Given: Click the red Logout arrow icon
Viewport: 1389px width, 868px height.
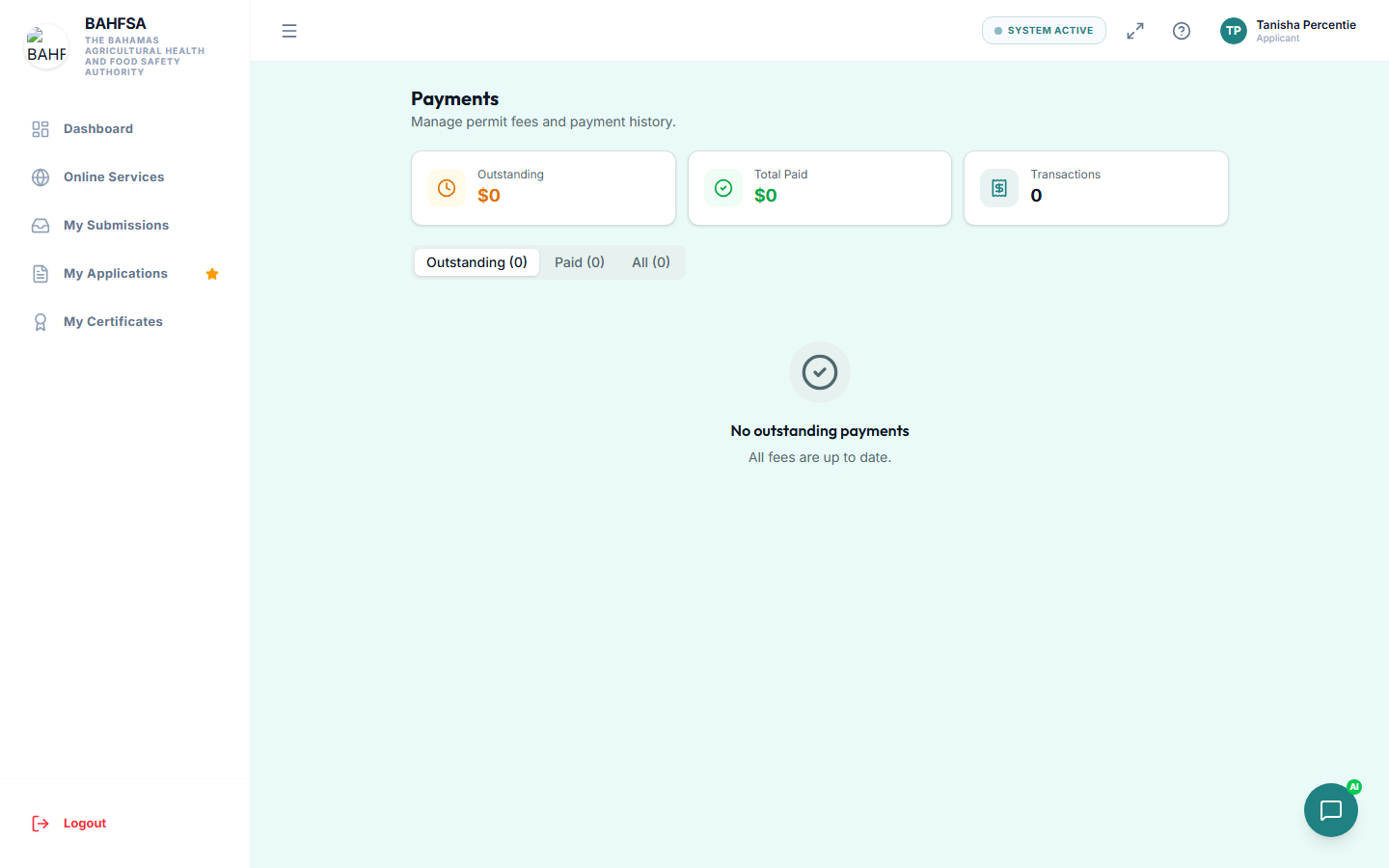Looking at the screenshot, I should 41,824.
